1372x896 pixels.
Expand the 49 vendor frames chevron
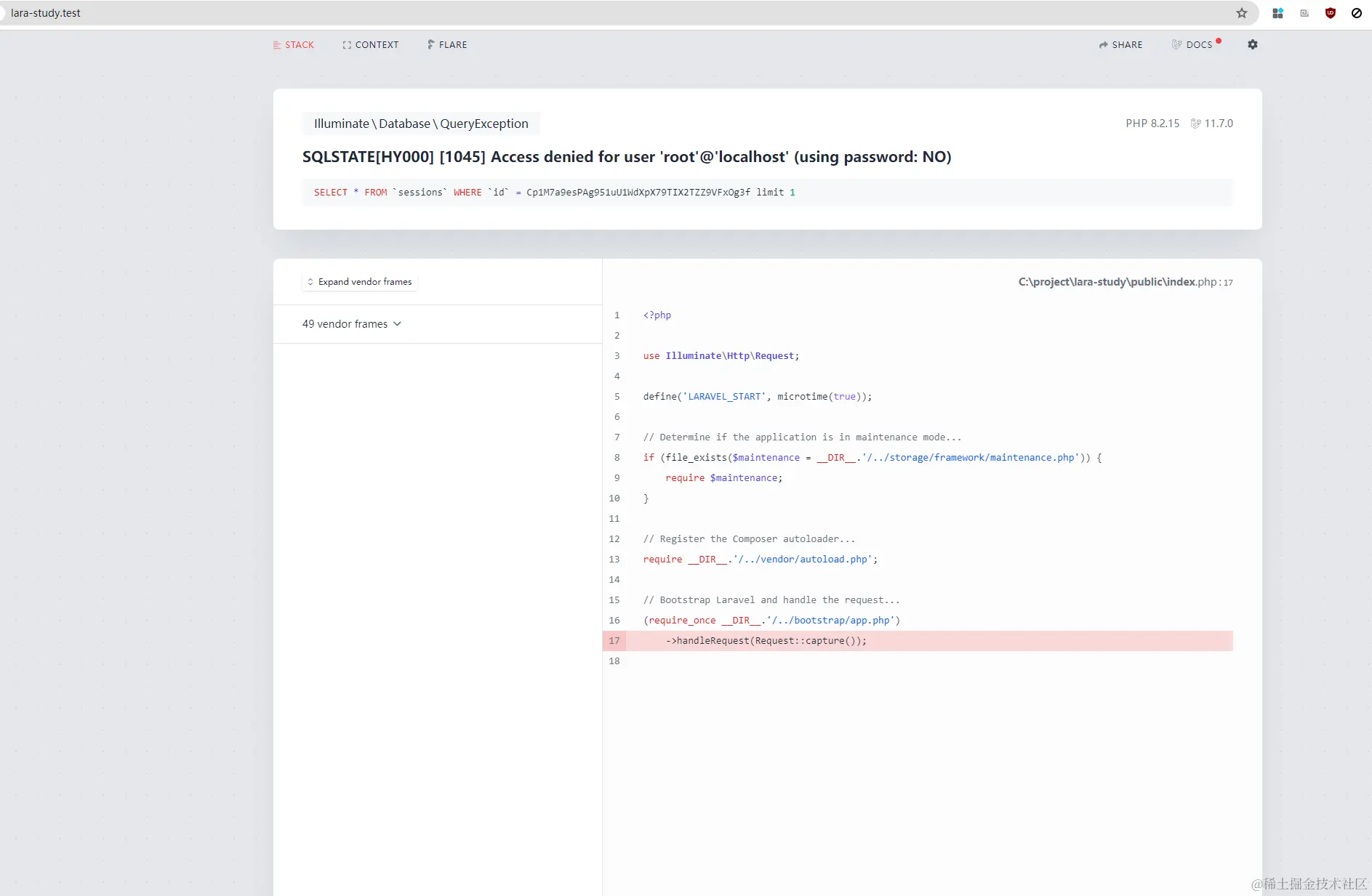397,323
